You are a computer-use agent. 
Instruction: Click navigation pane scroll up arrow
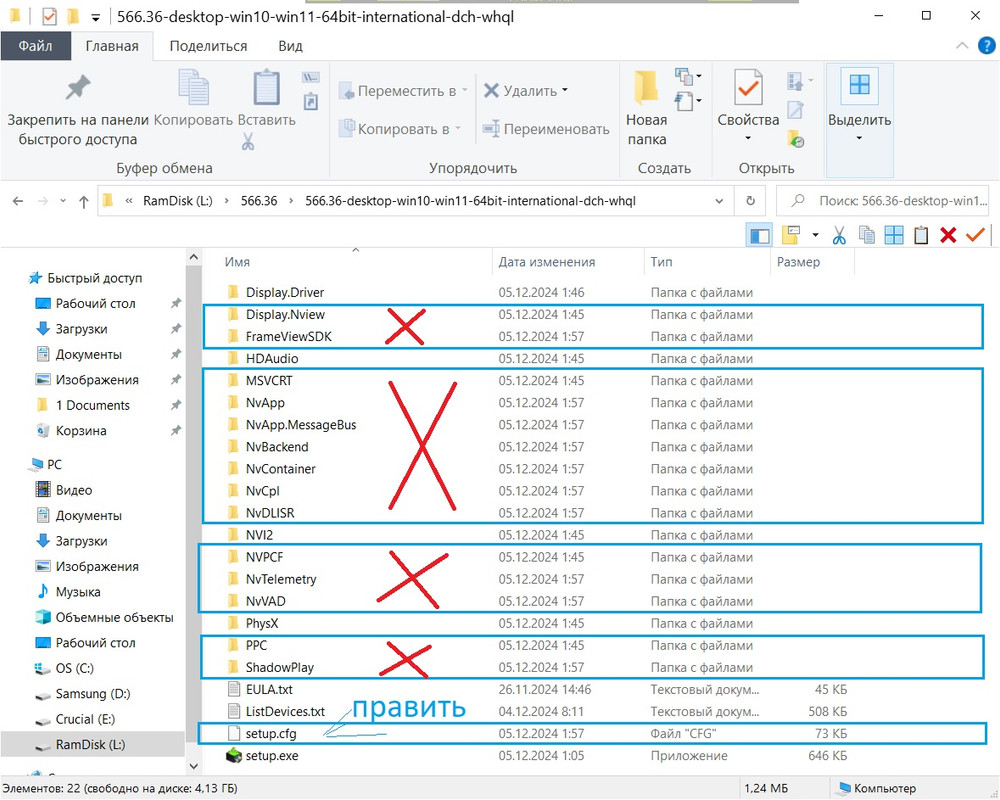tap(194, 257)
